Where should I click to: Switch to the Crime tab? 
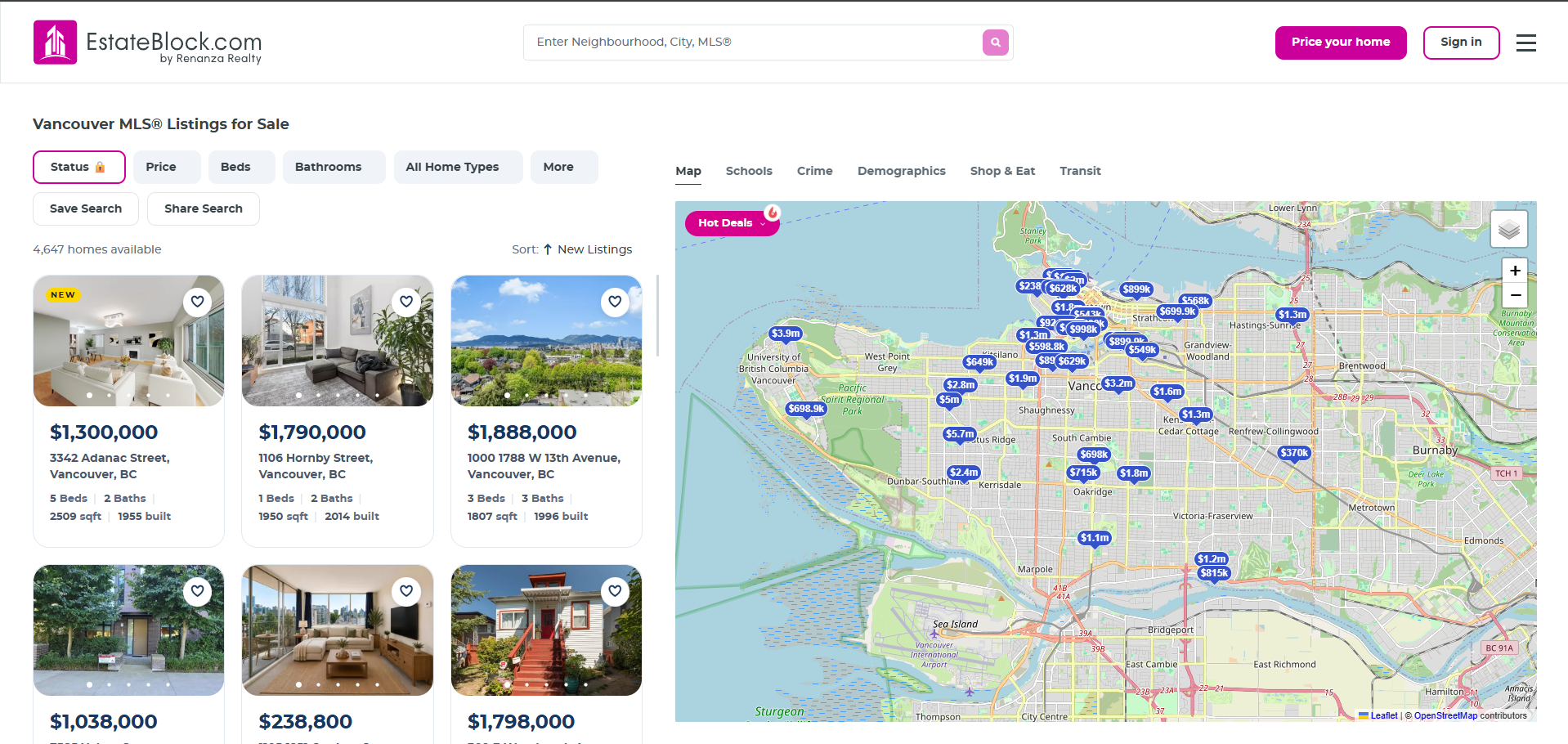[x=814, y=171]
